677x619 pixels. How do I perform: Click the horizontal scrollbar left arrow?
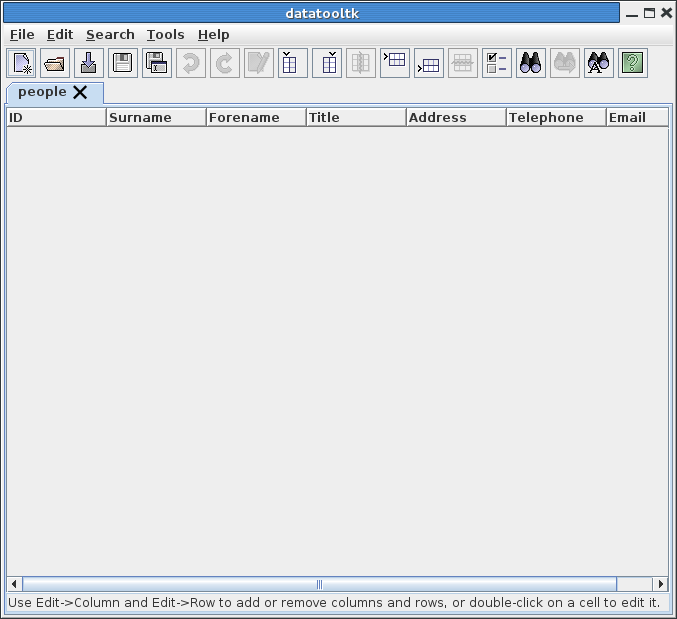click(x=14, y=584)
